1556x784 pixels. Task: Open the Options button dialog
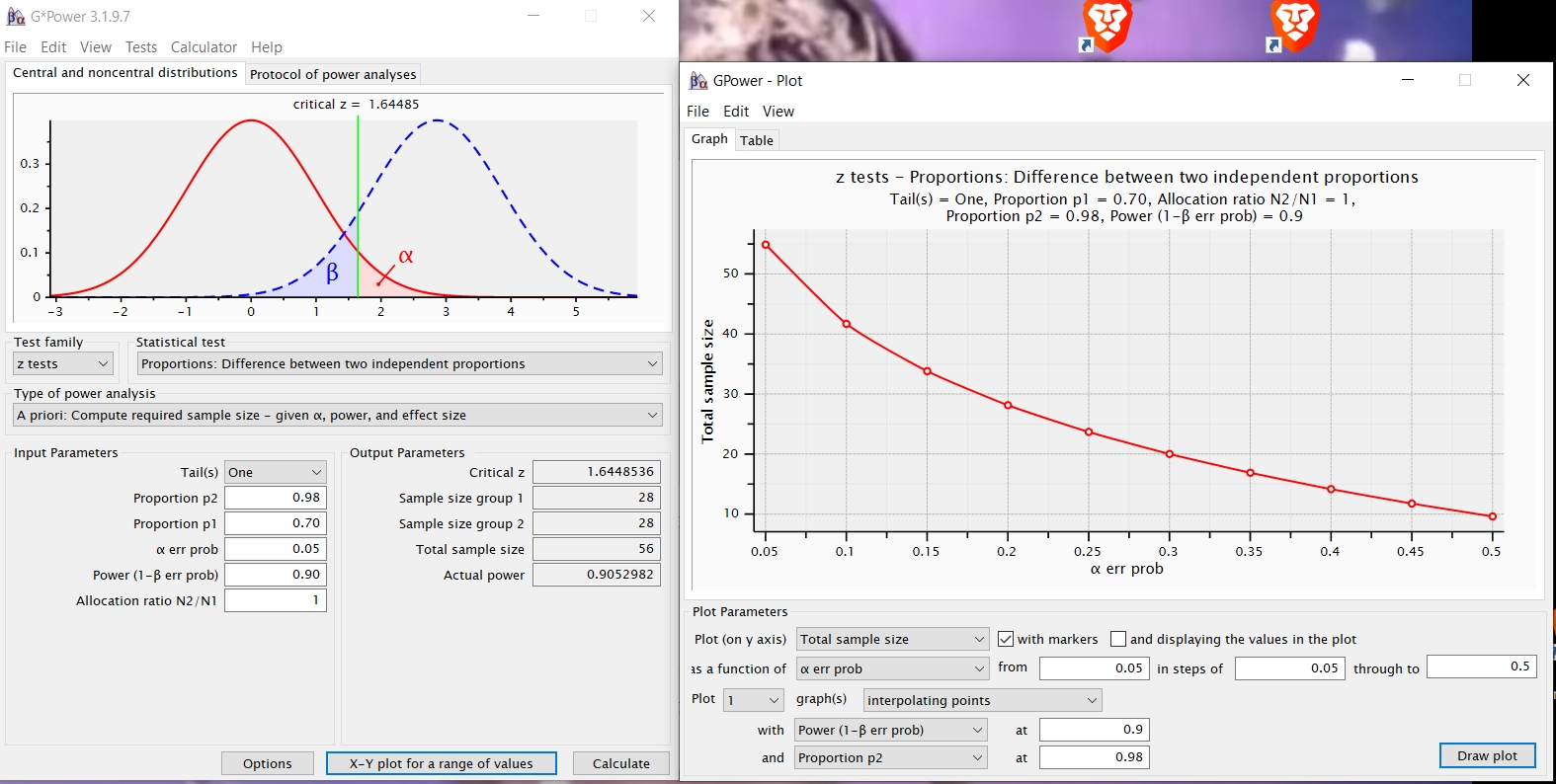pyautogui.click(x=267, y=763)
